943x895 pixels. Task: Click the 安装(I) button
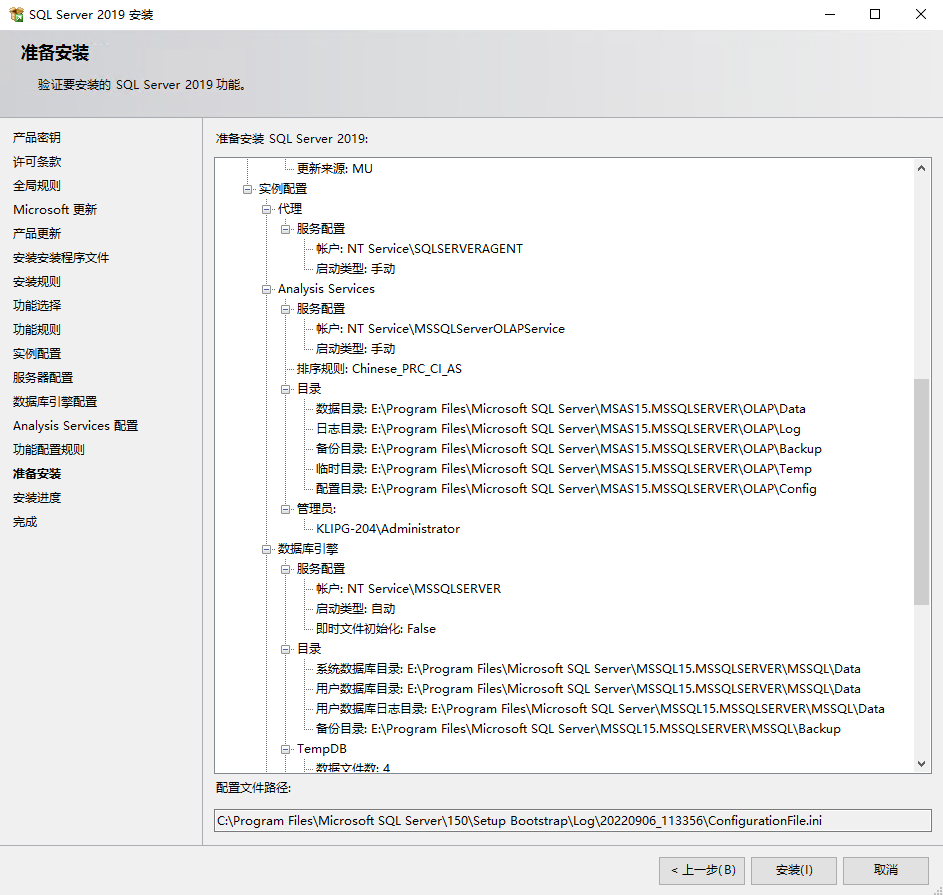tap(794, 870)
